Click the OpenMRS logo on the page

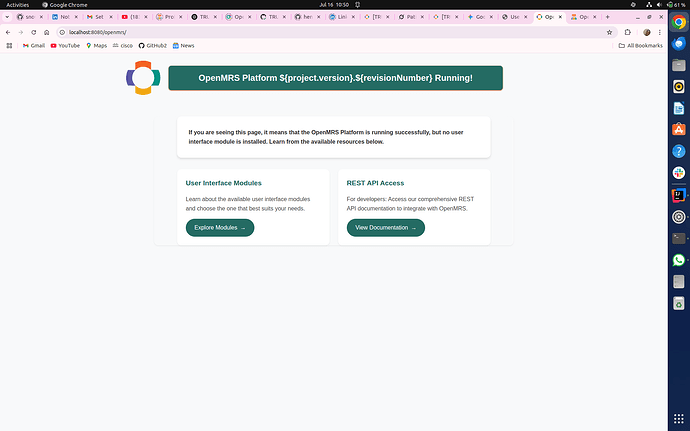(143, 78)
